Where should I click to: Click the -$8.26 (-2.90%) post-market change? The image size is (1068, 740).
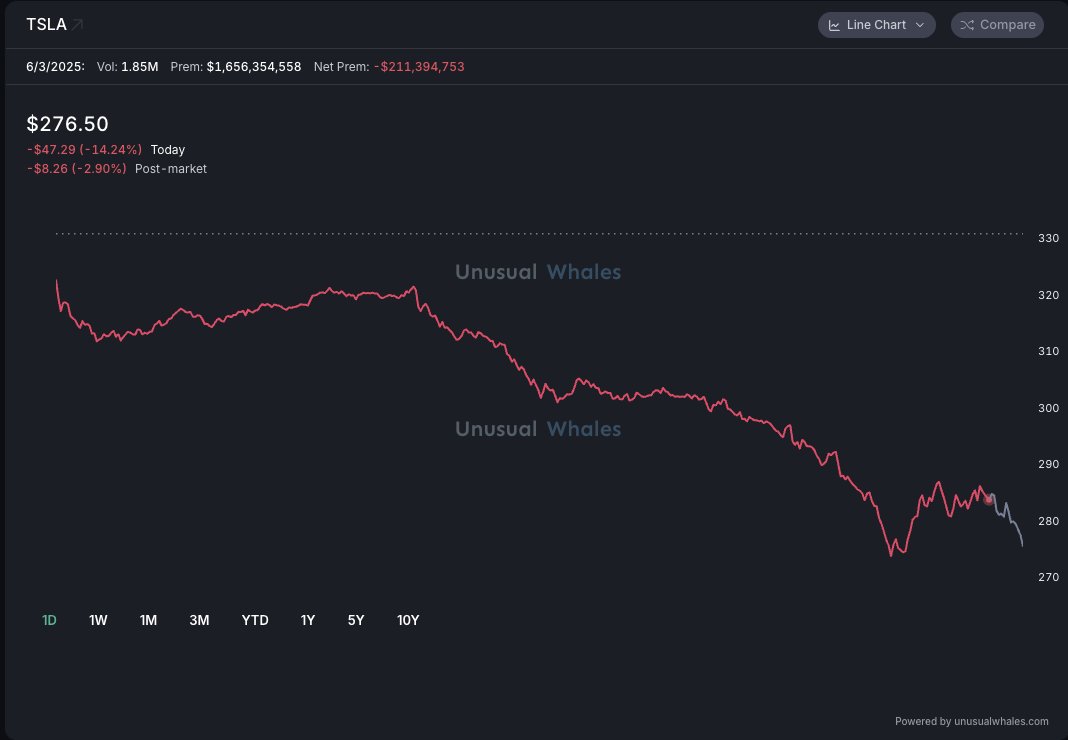pos(76,169)
